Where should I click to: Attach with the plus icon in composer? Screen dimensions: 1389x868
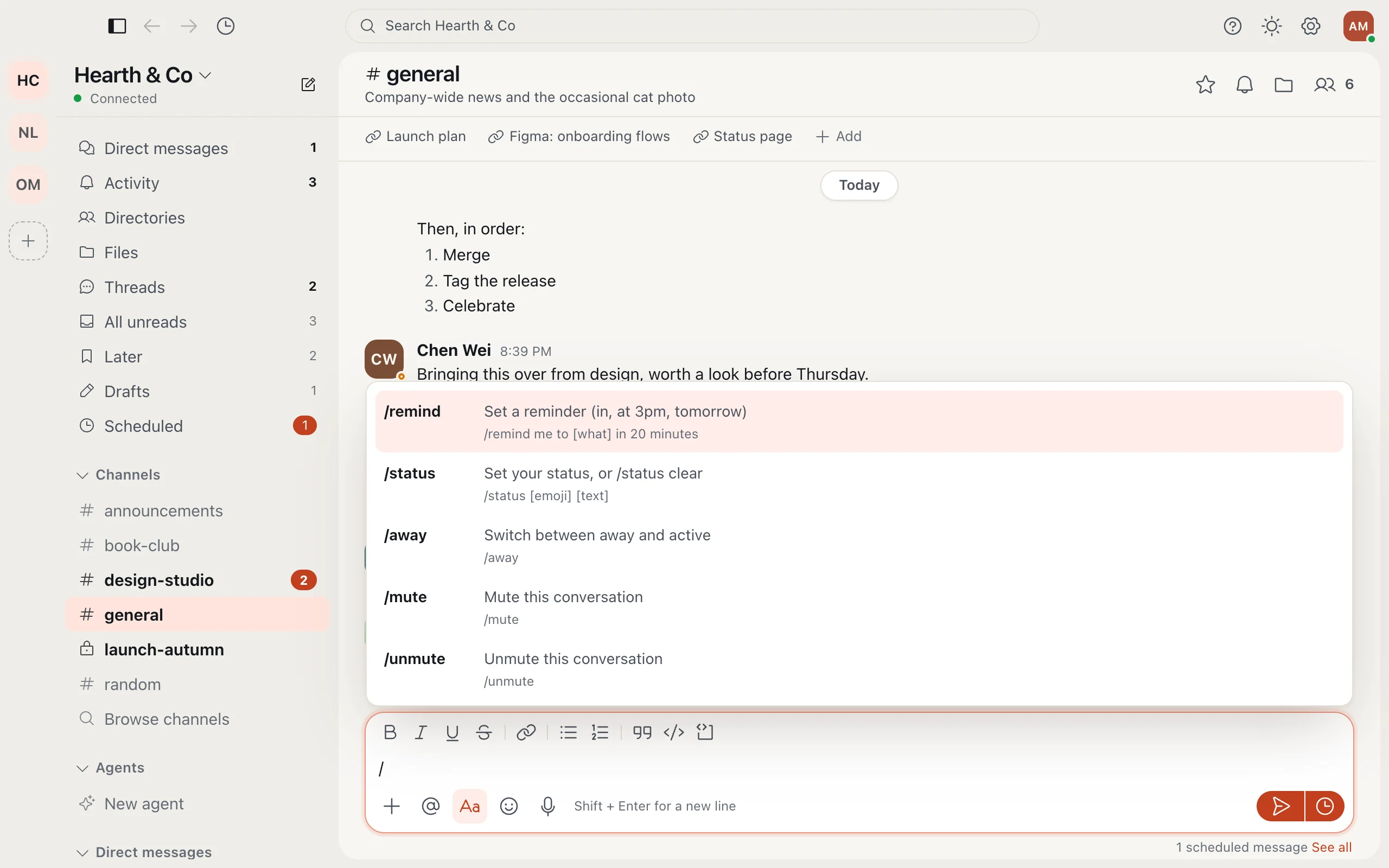391,806
